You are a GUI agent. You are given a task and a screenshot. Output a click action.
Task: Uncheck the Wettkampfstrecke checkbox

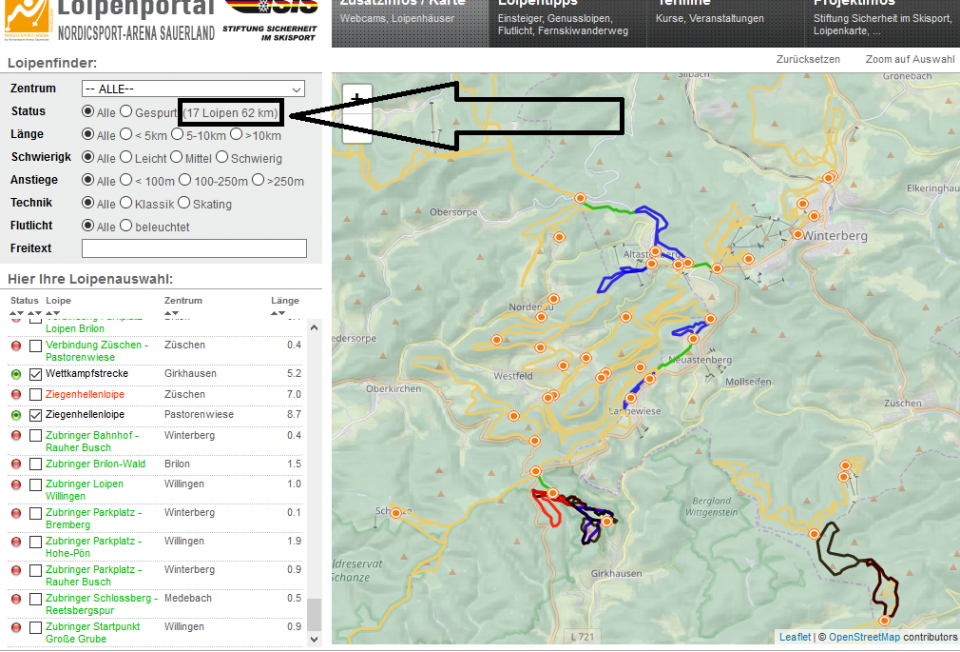(x=36, y=374)
